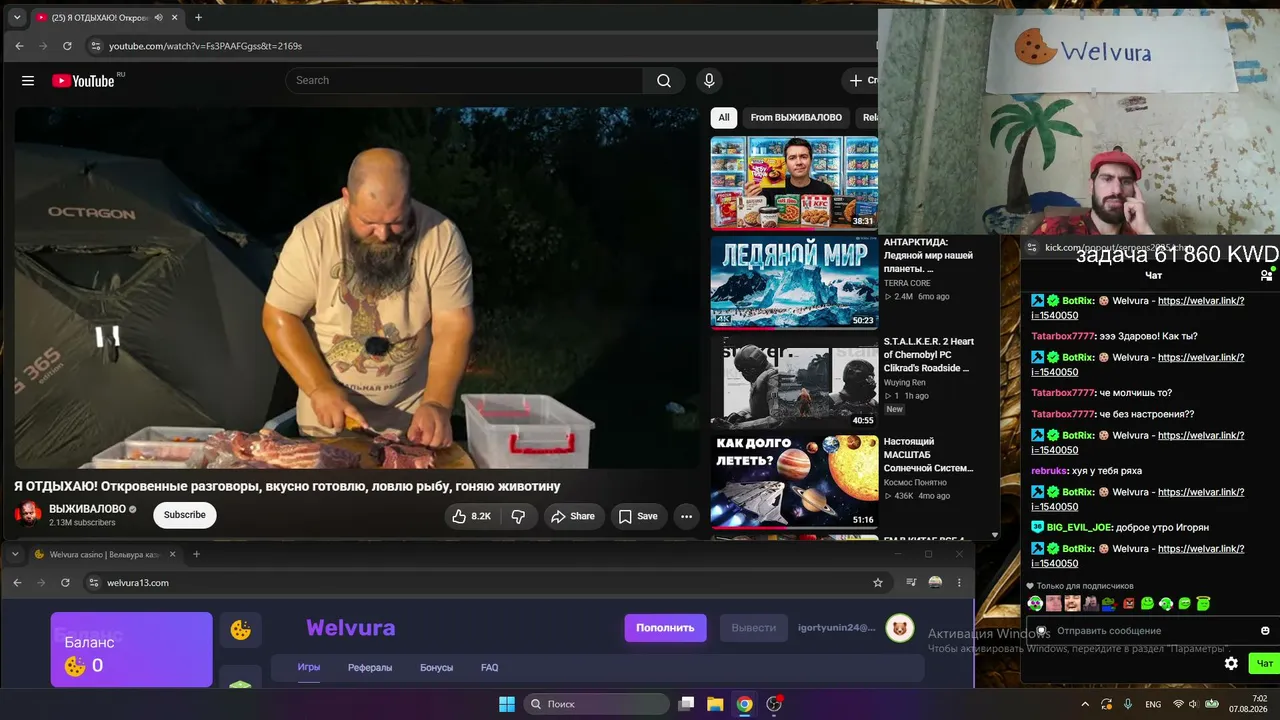Like the video with thumbs up
Viewport: 1280px width, 720px height.
pos(472,516)
